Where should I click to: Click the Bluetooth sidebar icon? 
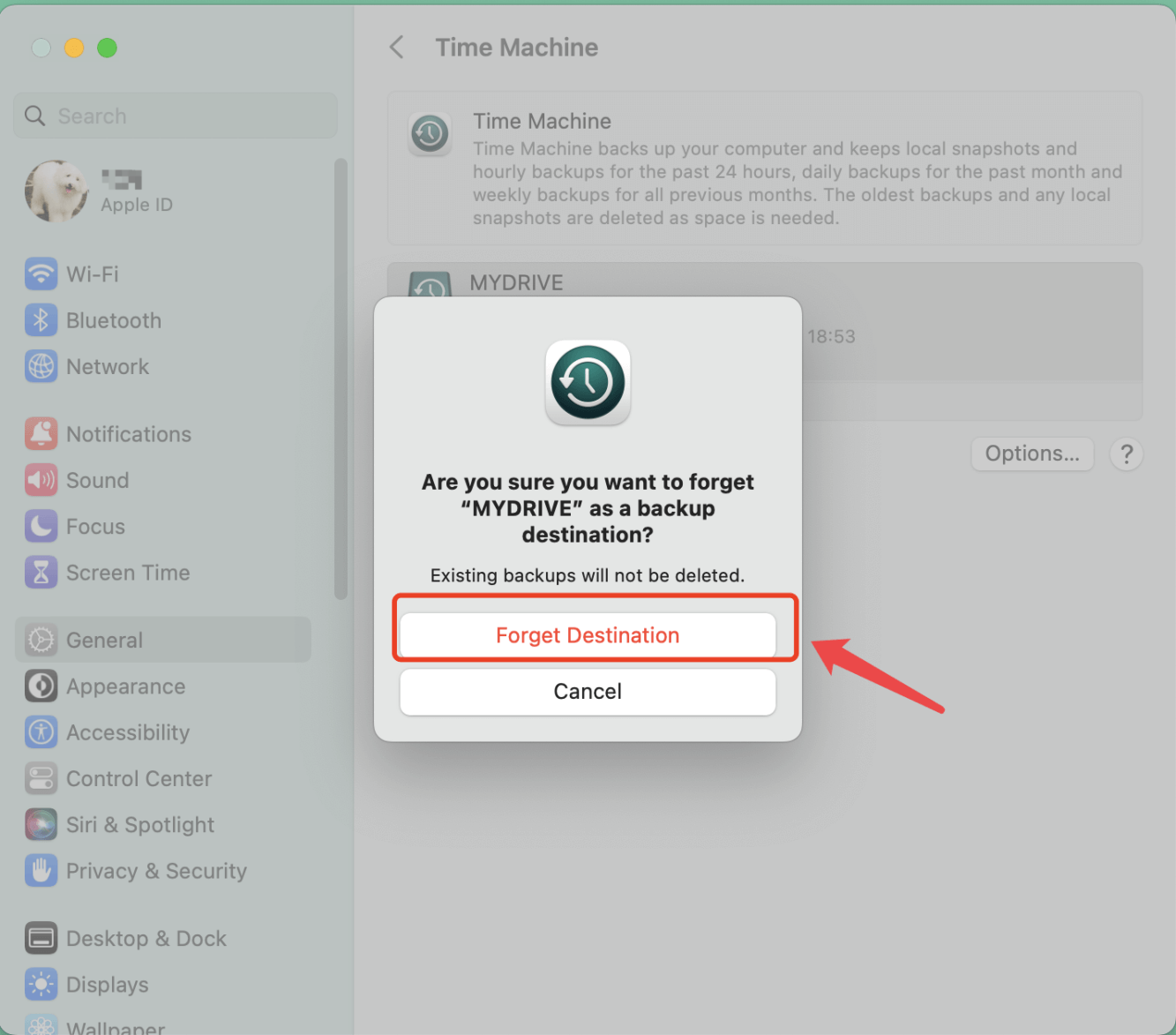coord(41,320)
